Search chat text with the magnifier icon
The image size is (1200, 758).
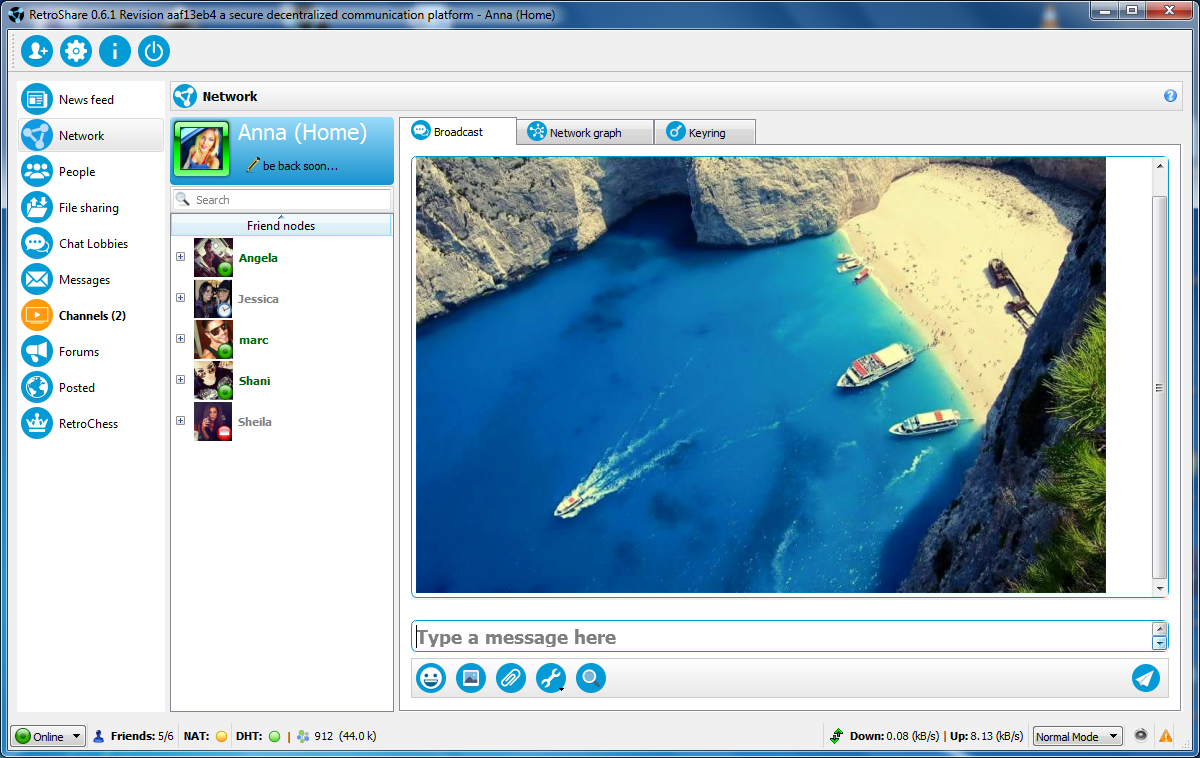pyautogui.click(x=590, y=678)
